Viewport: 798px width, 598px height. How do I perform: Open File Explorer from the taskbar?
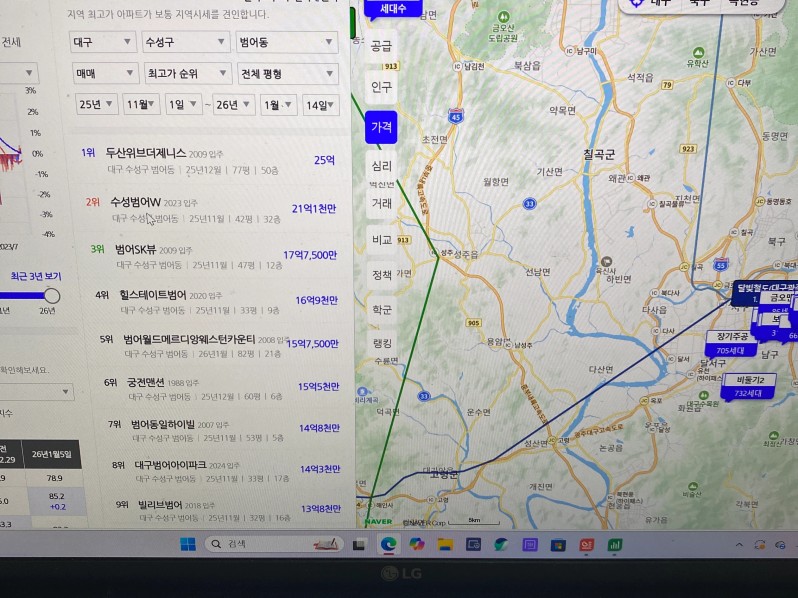(445, 545)
